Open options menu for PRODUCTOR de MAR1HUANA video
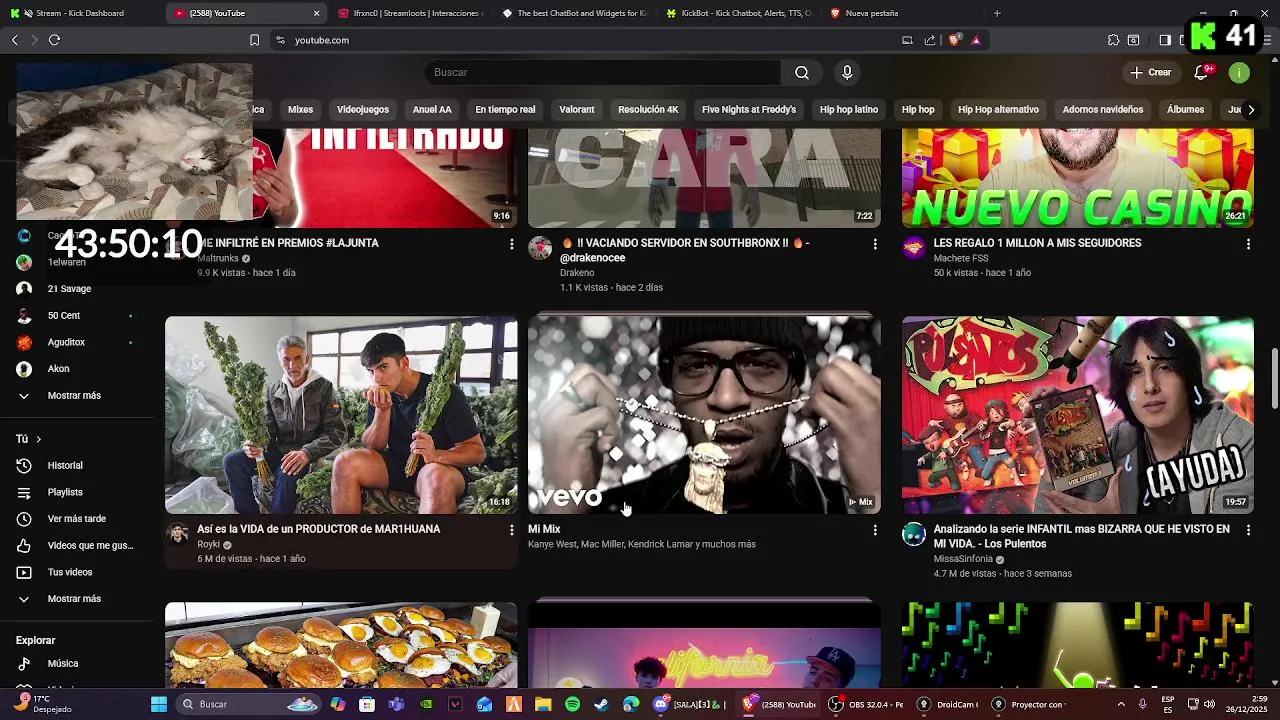 512,530
